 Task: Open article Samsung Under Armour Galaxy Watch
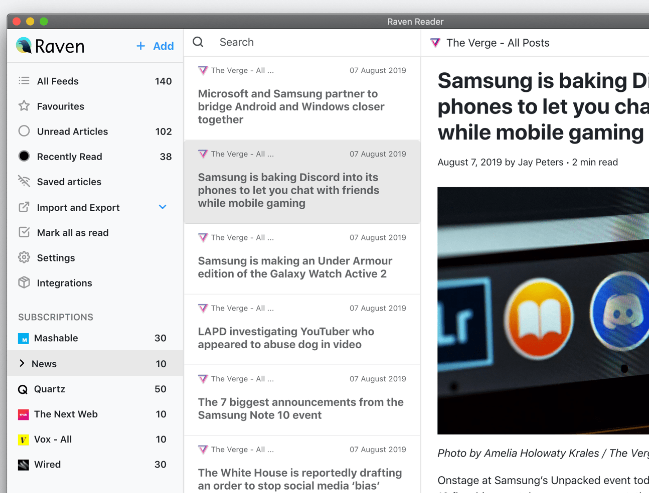coord(302,260)
